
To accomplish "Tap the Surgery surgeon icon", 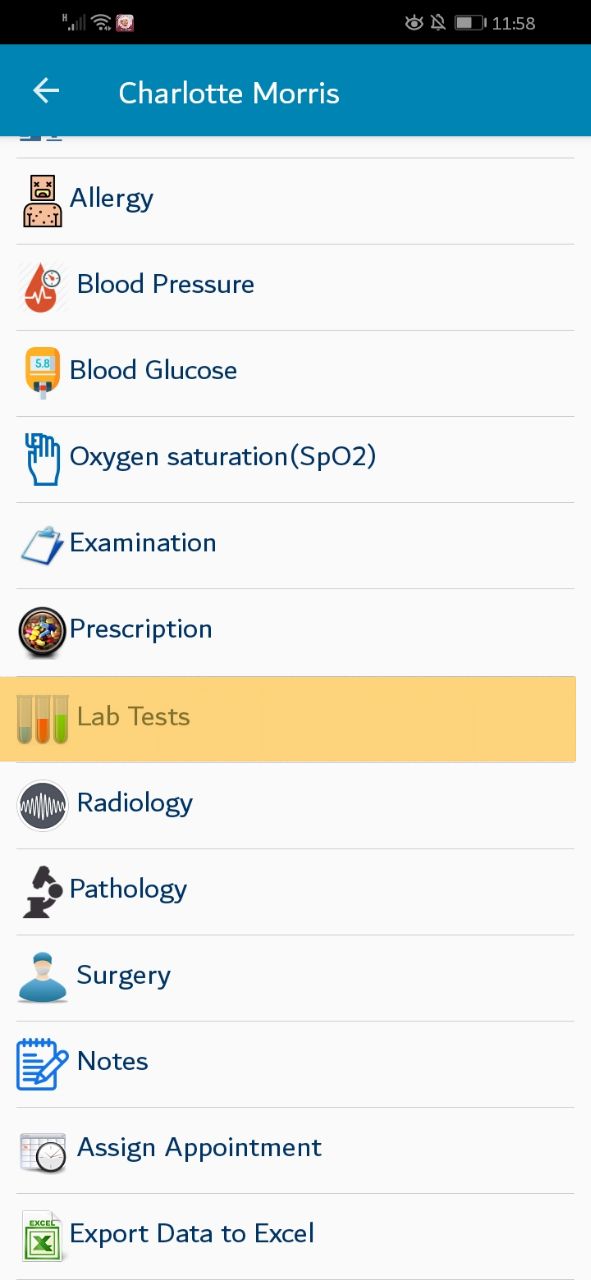I will (42, 977).
